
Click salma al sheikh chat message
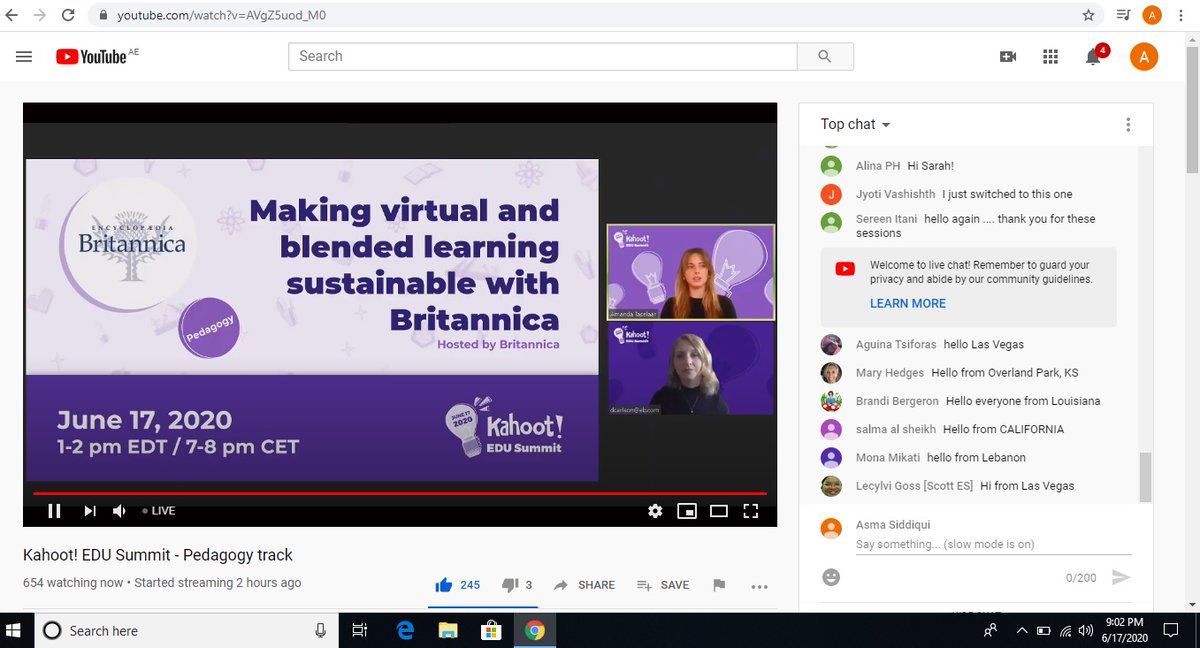coord(1003,429)
